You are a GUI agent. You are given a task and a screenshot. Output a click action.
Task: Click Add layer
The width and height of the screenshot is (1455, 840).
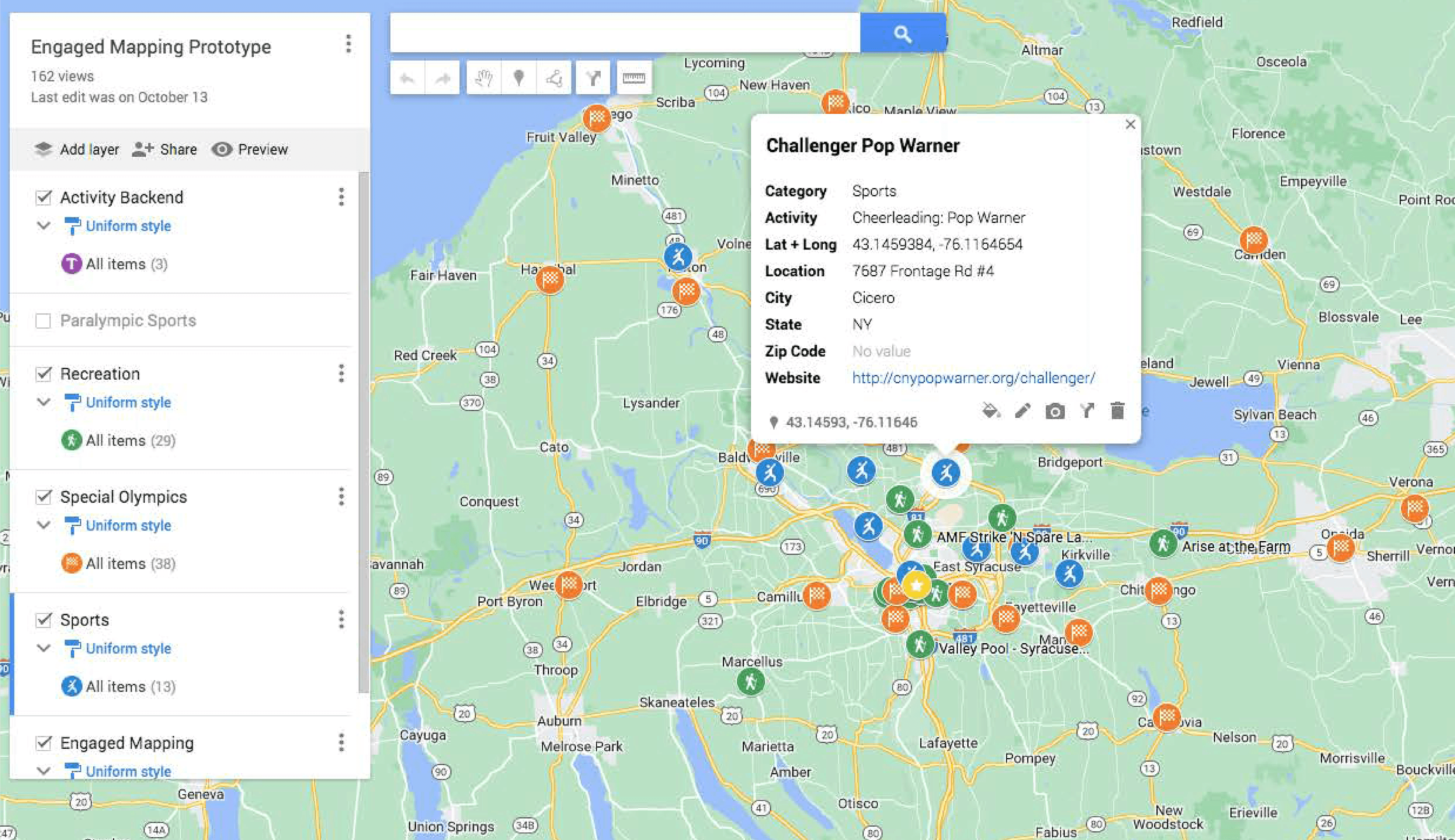tap(76, 149)
